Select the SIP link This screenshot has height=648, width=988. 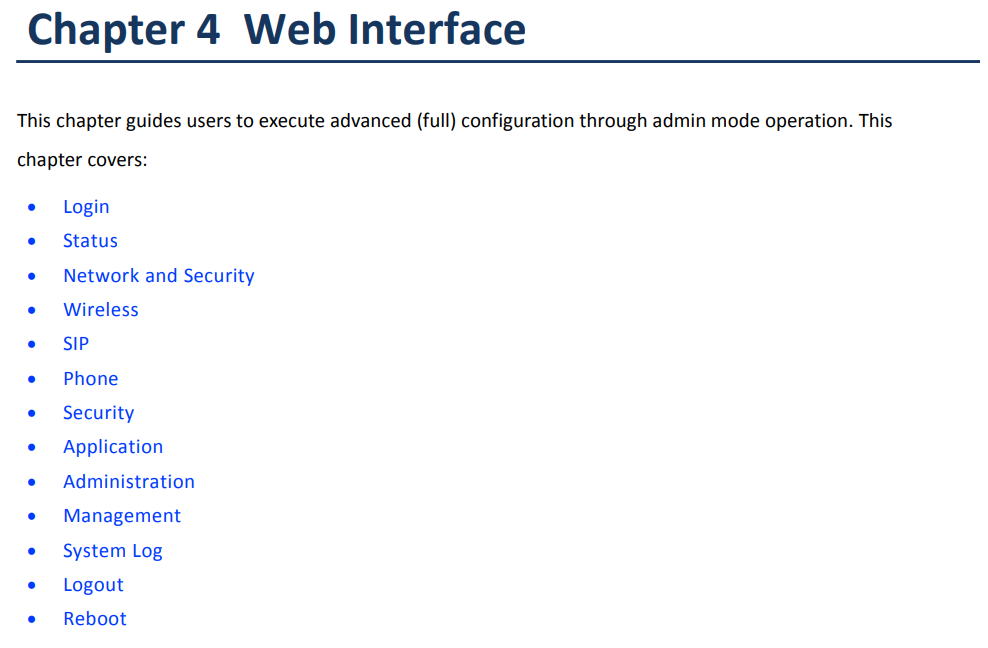click(x=76, y=344)
